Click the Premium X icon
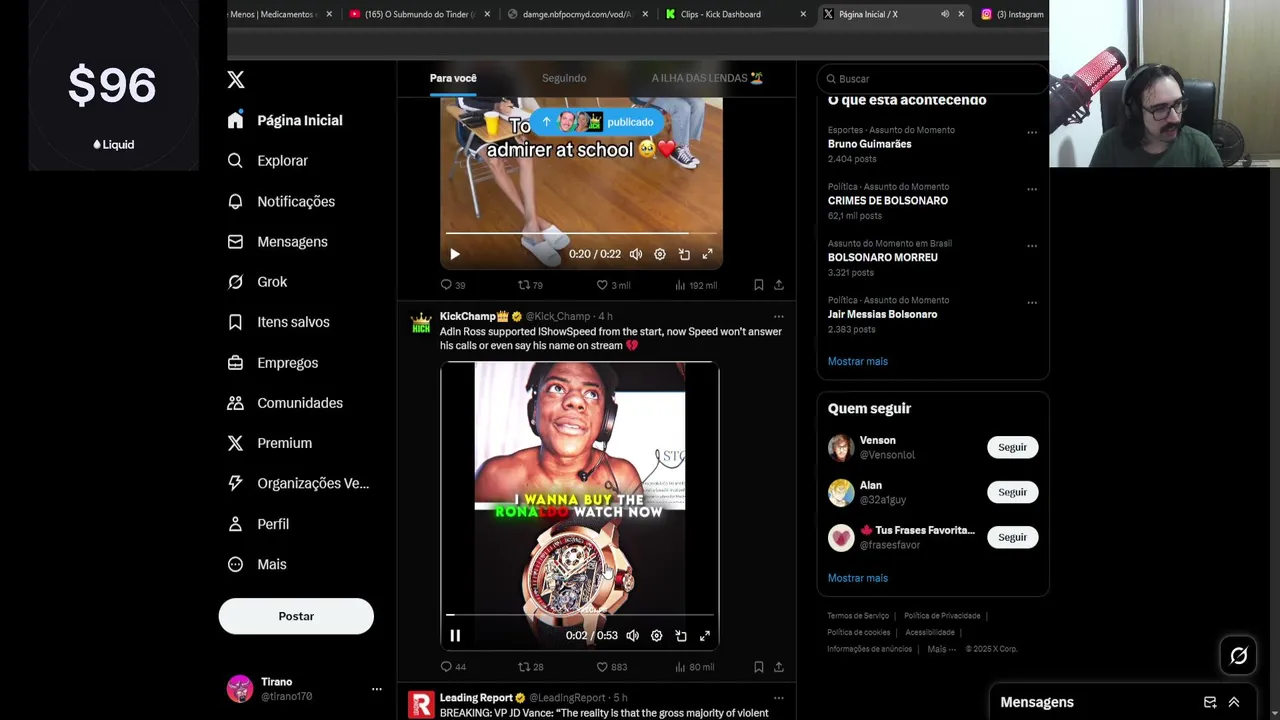1280x720 pixels. [235, 443]
